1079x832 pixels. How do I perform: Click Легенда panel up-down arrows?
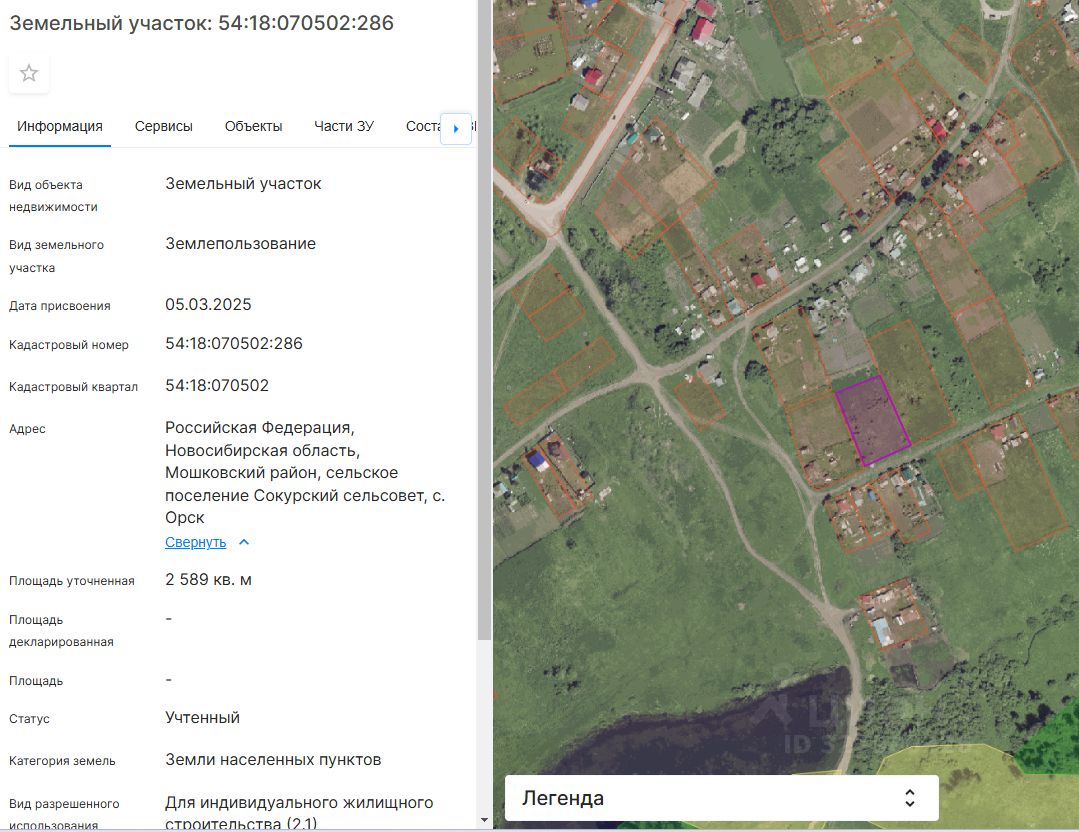click(x=910, y=798)
